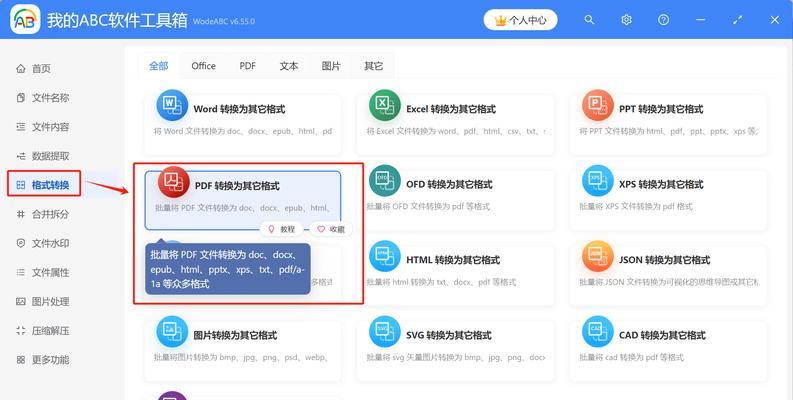Open the CAD to PDF icon
This screenshot has width=793, height=400.
(x=598, y=332)
